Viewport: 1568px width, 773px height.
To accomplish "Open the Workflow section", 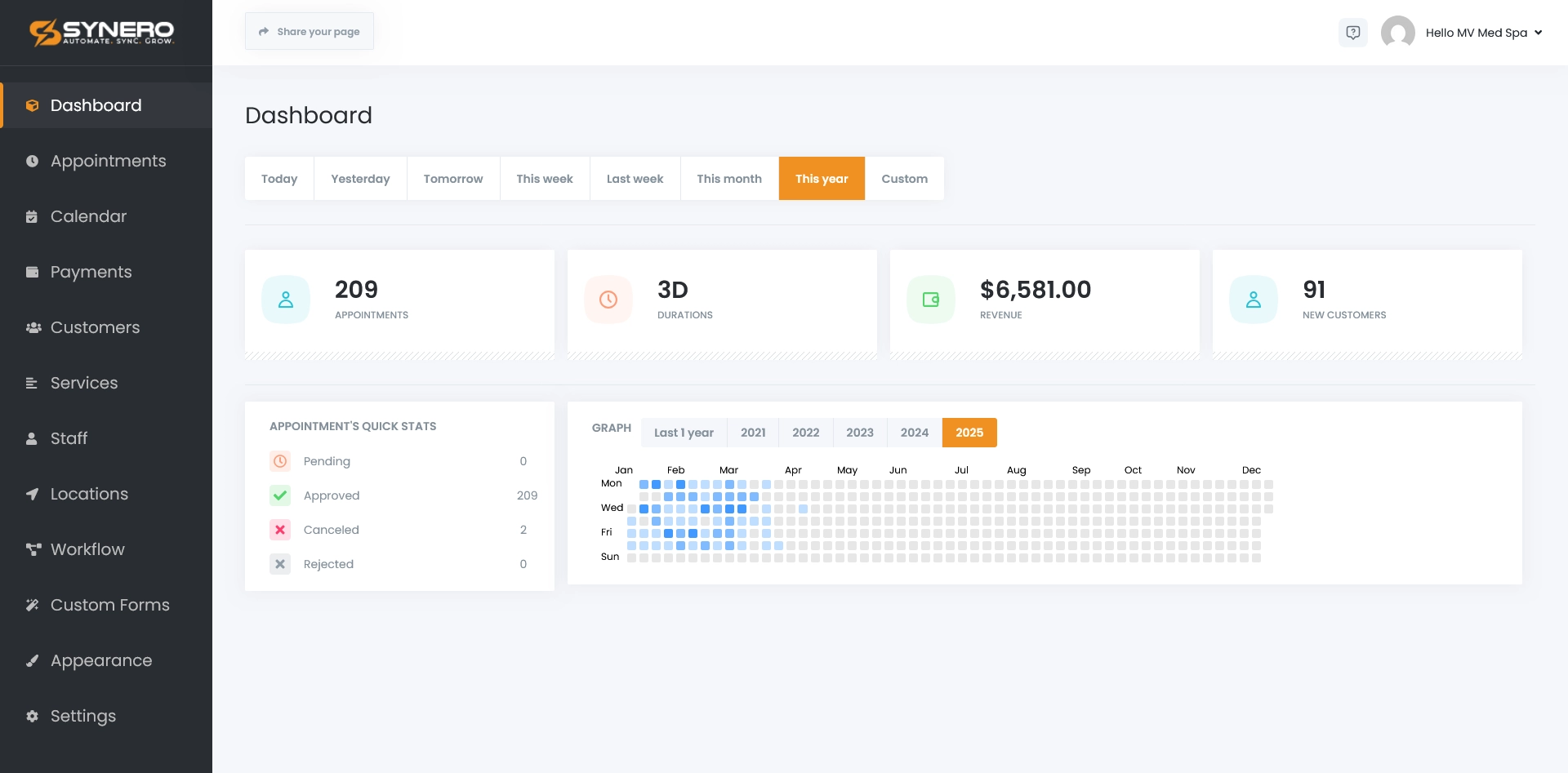I will (x=87, y=549).
